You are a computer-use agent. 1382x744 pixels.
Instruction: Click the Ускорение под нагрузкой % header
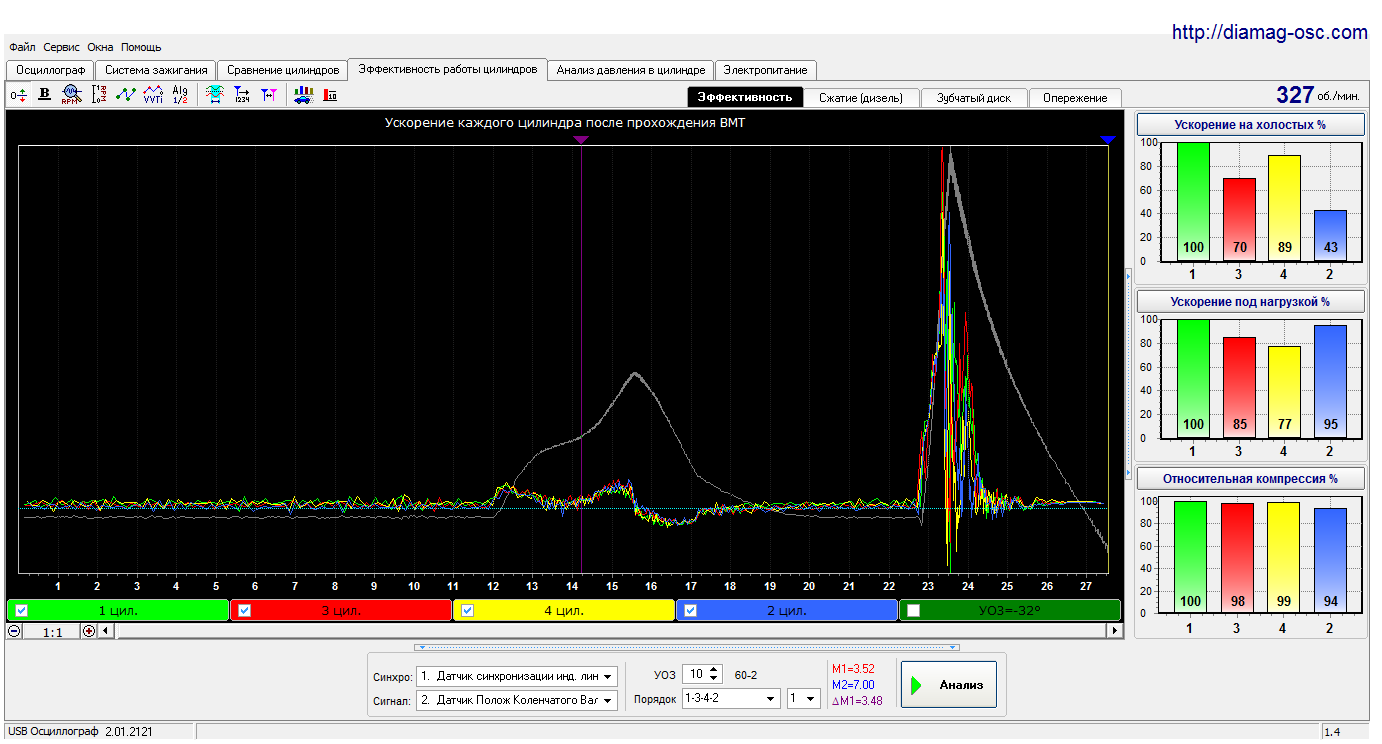(x=1251, y=301)
